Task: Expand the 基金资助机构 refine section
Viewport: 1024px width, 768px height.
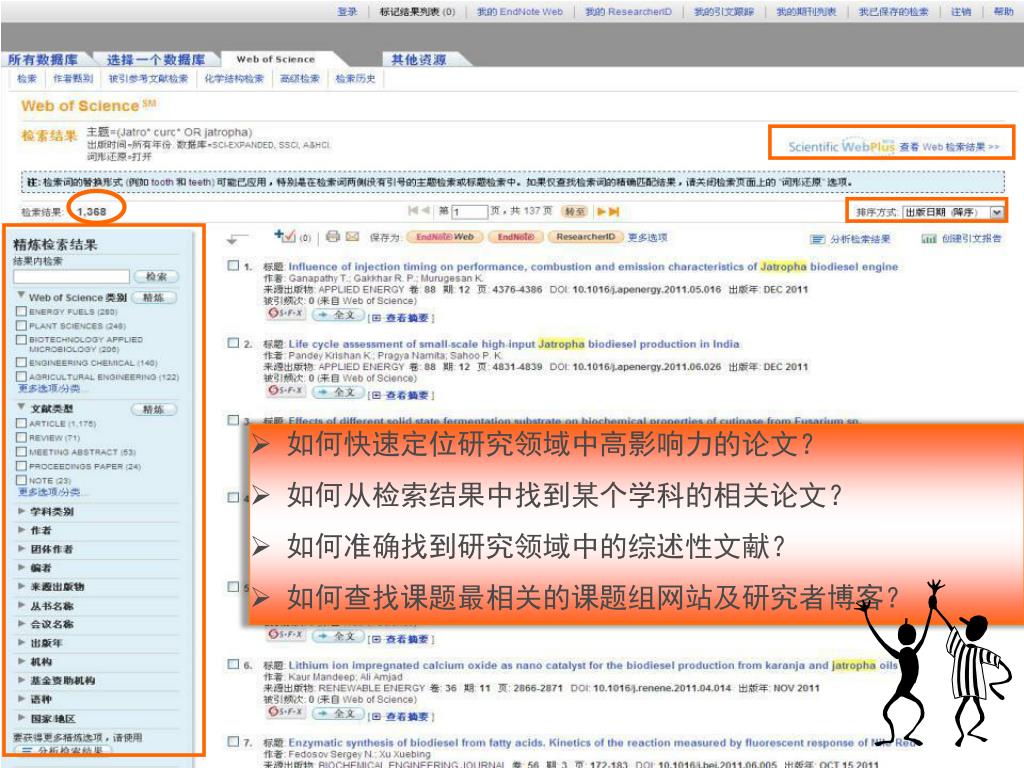Action: tap(22, 680)
